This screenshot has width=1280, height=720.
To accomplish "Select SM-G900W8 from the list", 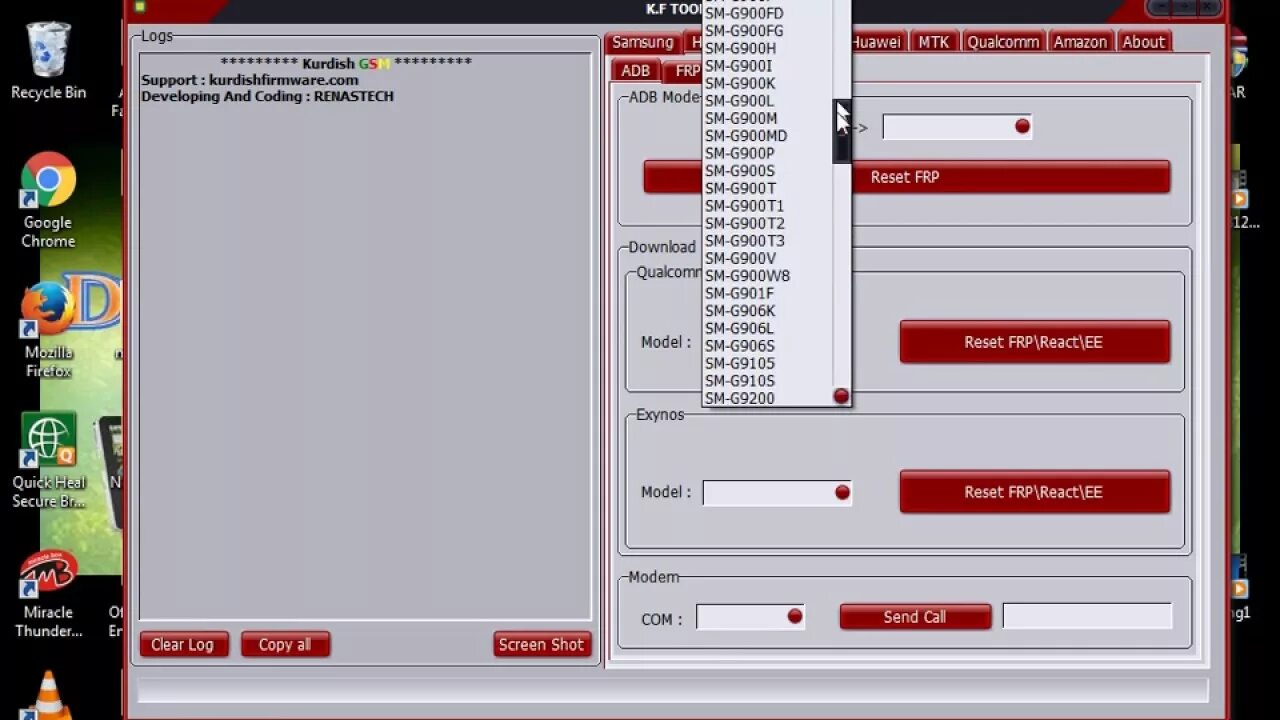I will (768, 276).
